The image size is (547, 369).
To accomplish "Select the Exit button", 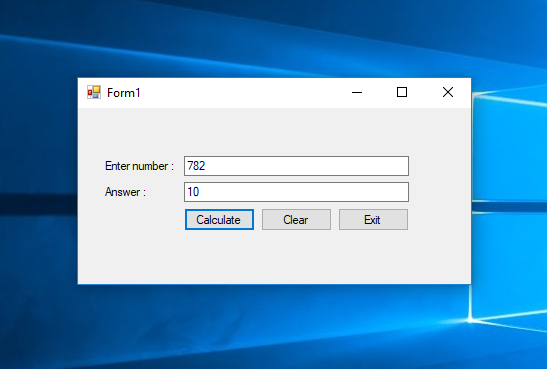I will click(x=373, y=220).
